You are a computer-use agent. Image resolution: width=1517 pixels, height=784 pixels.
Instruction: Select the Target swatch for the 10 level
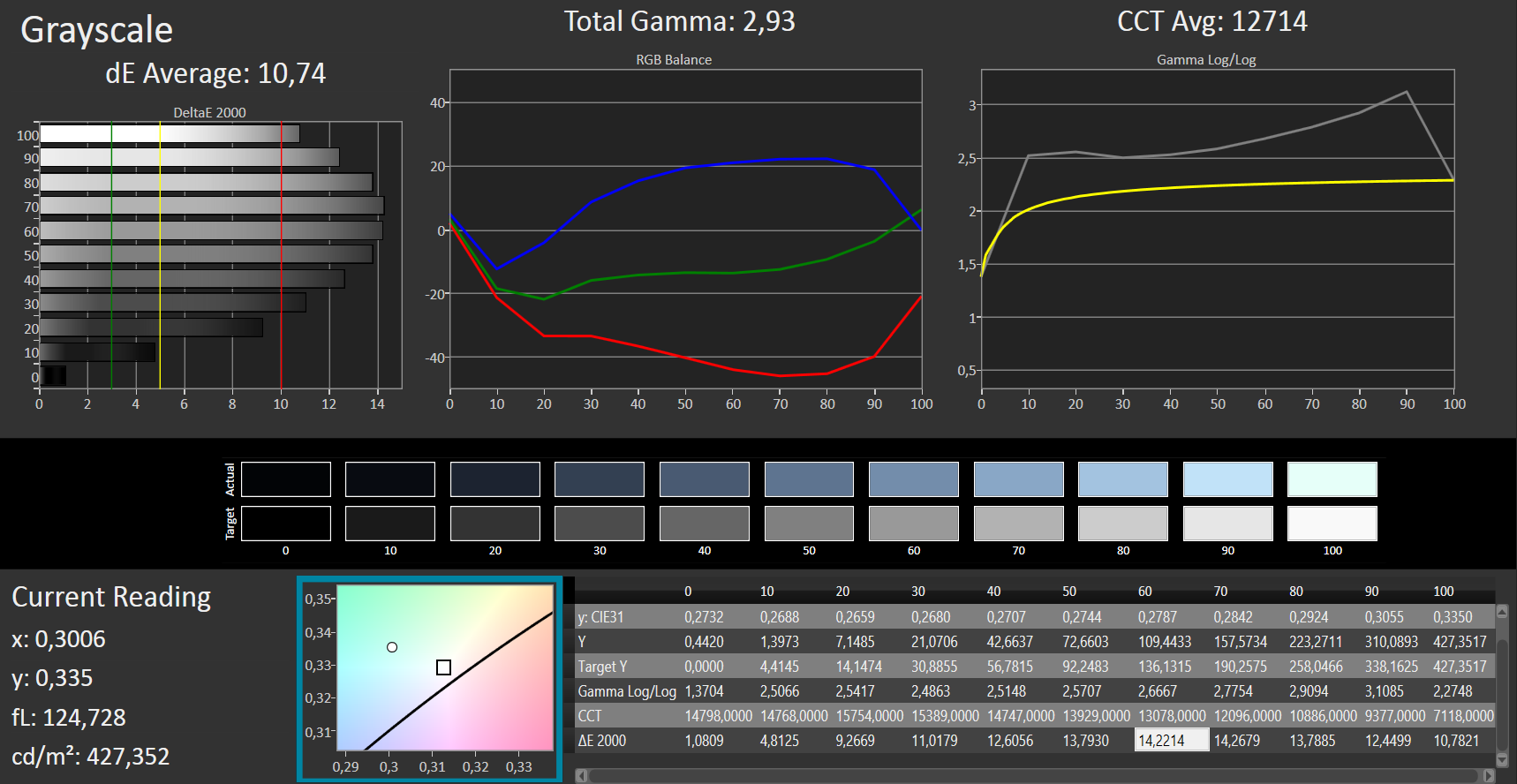pyautogui.click(x=390, y=524)
